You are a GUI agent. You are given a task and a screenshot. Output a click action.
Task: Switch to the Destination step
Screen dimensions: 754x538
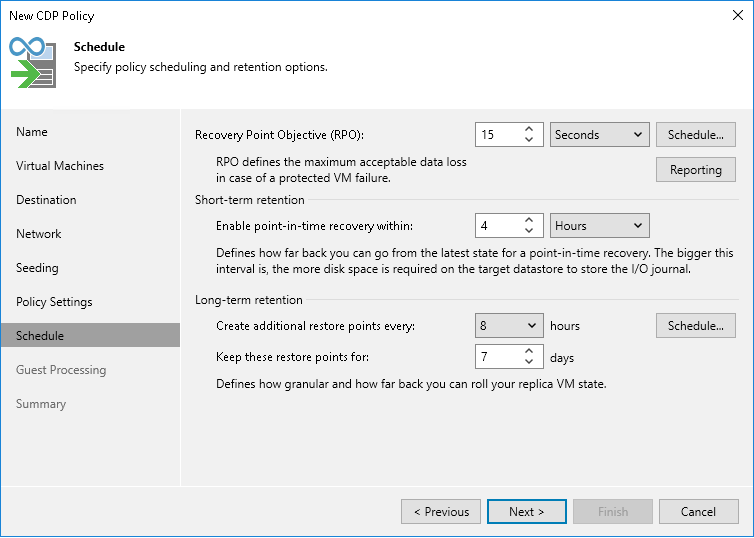coord(46,200)
